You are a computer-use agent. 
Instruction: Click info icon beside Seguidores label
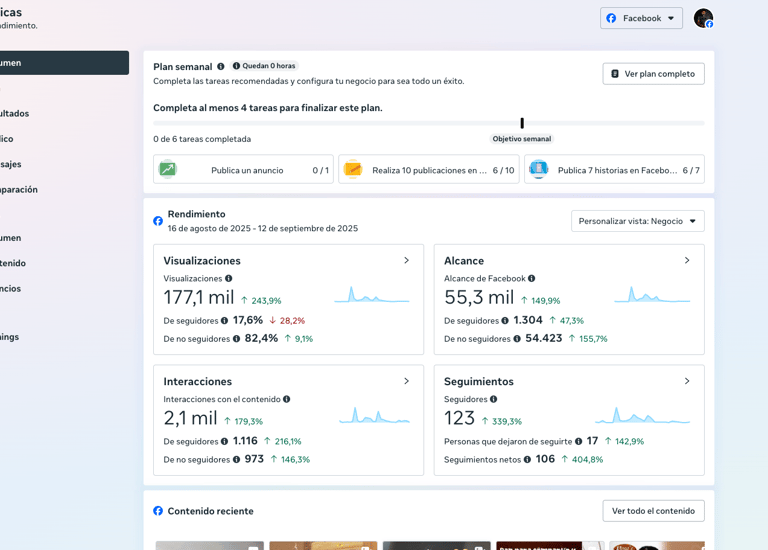[x=494, y=399]
